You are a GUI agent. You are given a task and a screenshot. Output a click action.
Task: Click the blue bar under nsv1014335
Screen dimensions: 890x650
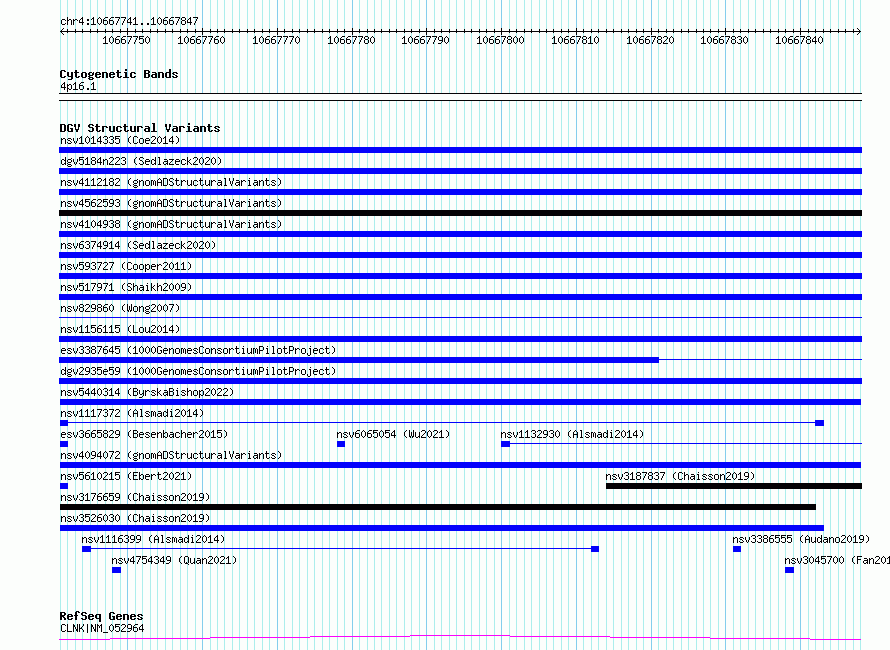pyautogui.click(x=460, y=150)
